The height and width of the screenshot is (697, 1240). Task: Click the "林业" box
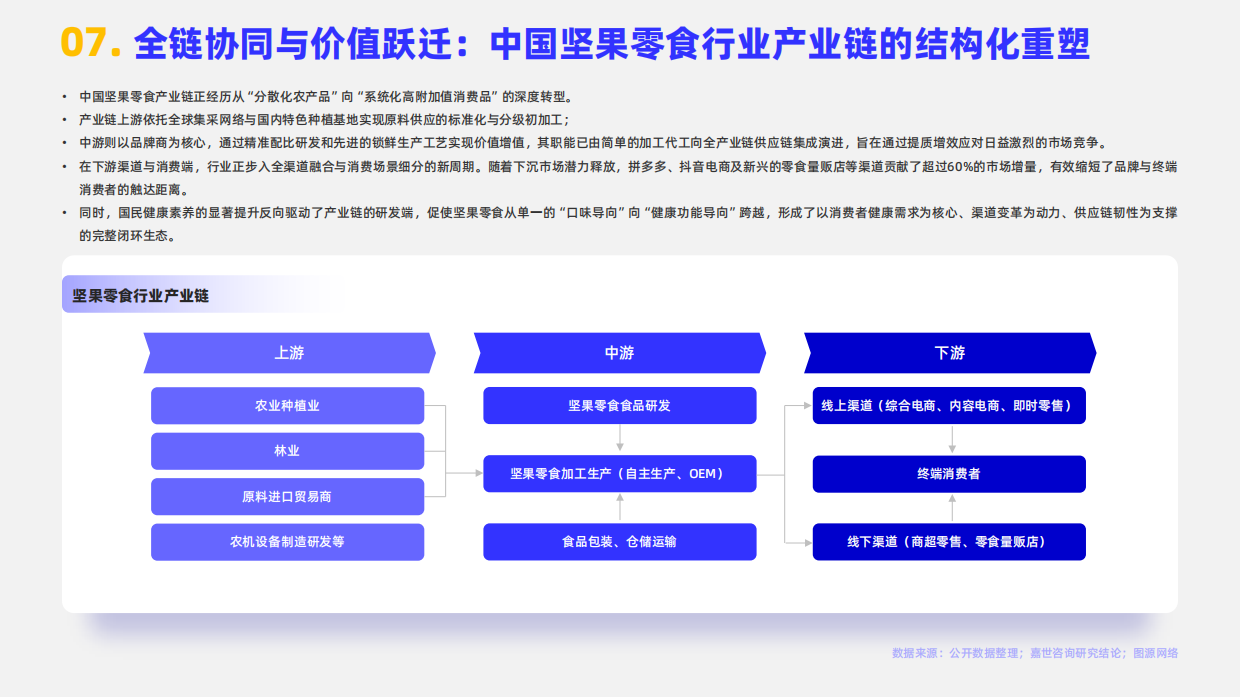click(x=288, y=451)
